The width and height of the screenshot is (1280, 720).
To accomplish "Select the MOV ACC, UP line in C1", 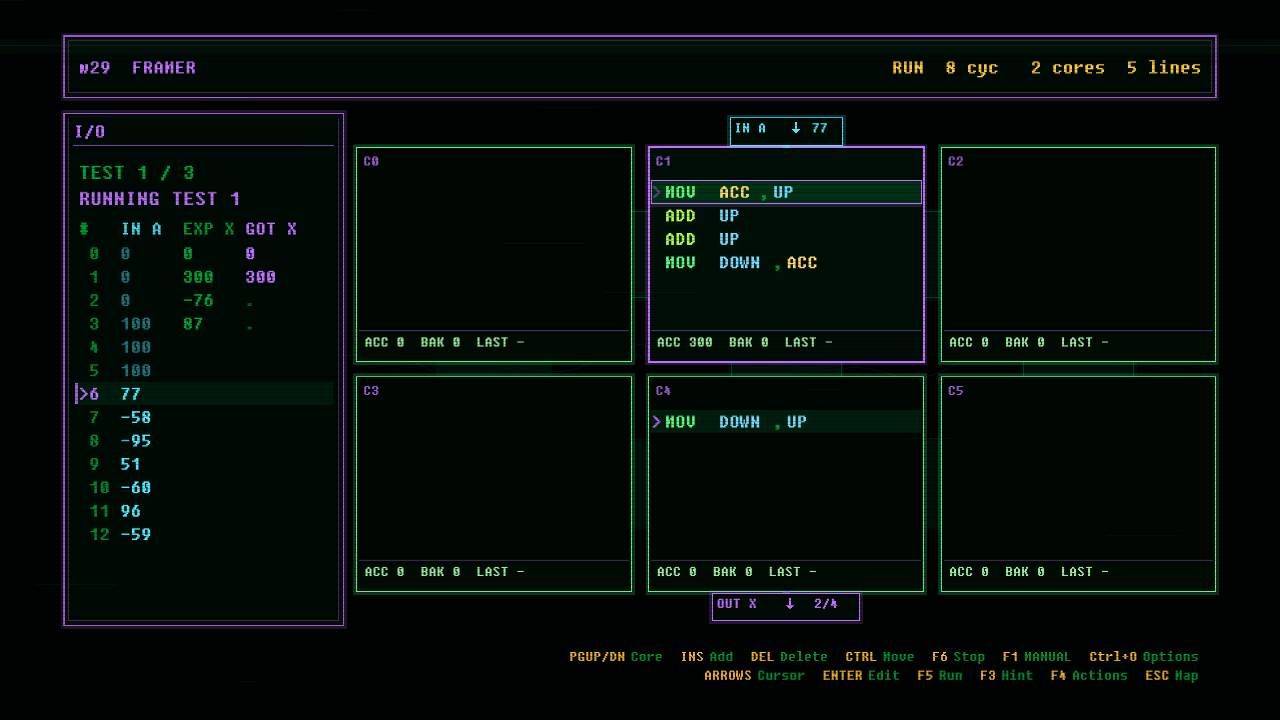I will pyautogui.click(x=786, y=192).
